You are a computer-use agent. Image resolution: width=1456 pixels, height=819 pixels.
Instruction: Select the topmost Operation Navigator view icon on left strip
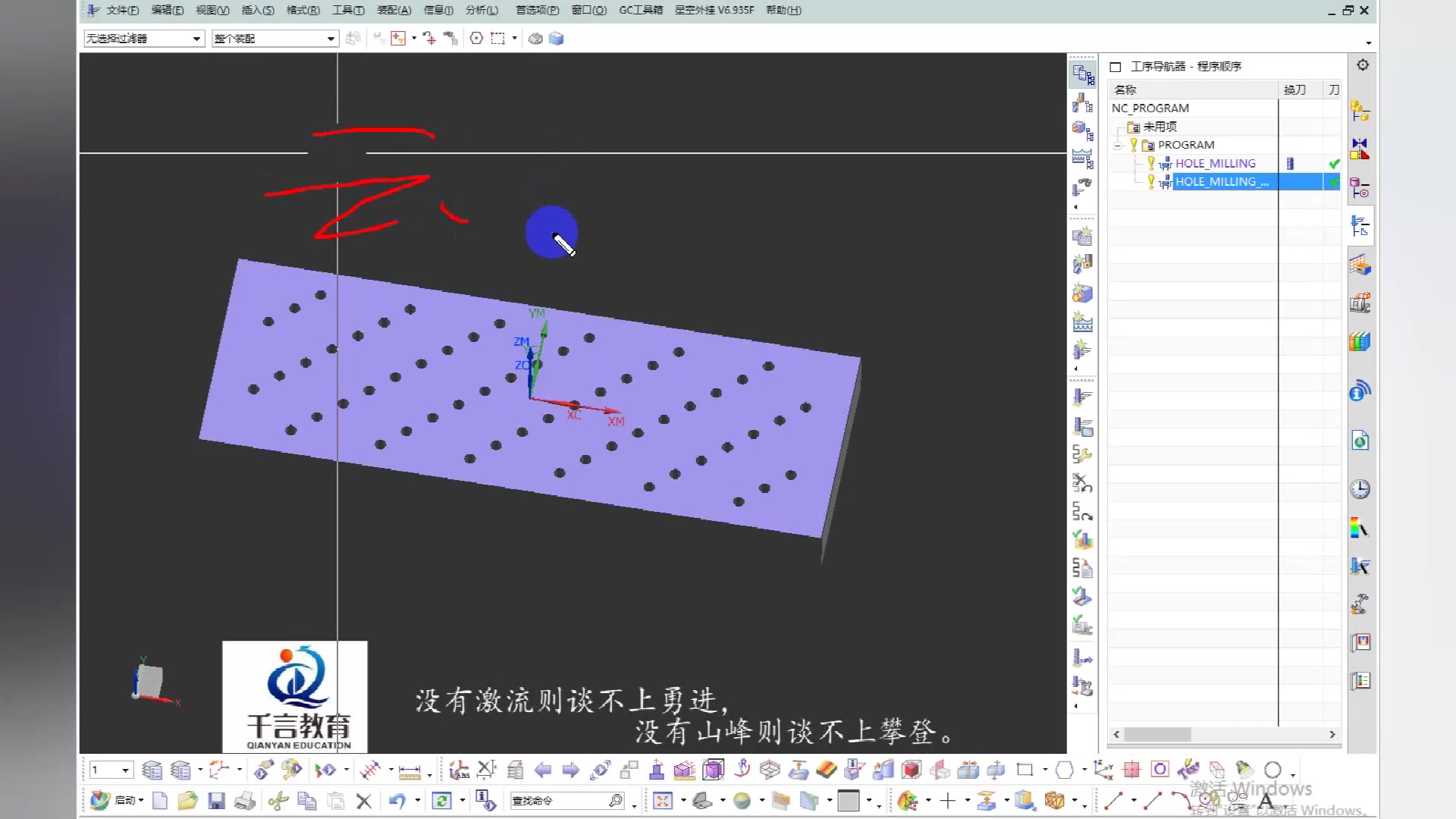click(x=1082, y=74)
